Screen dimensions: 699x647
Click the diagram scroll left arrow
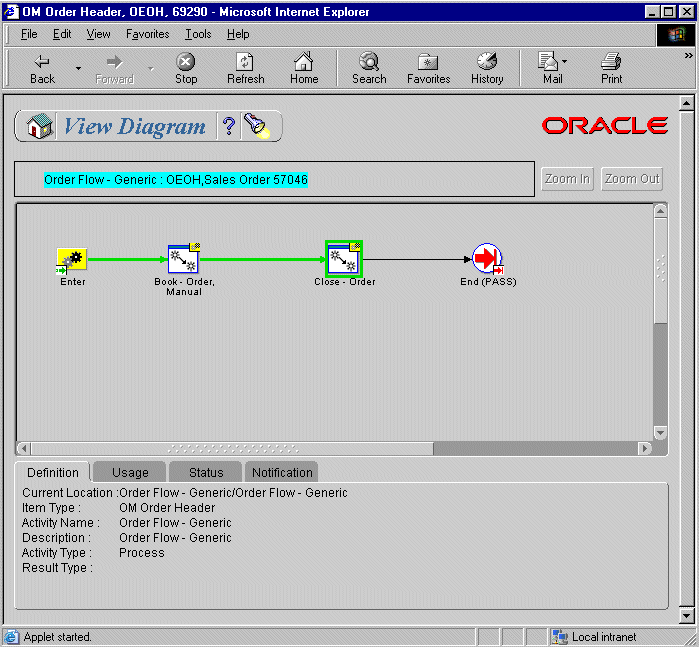click(x=24, y=448)
